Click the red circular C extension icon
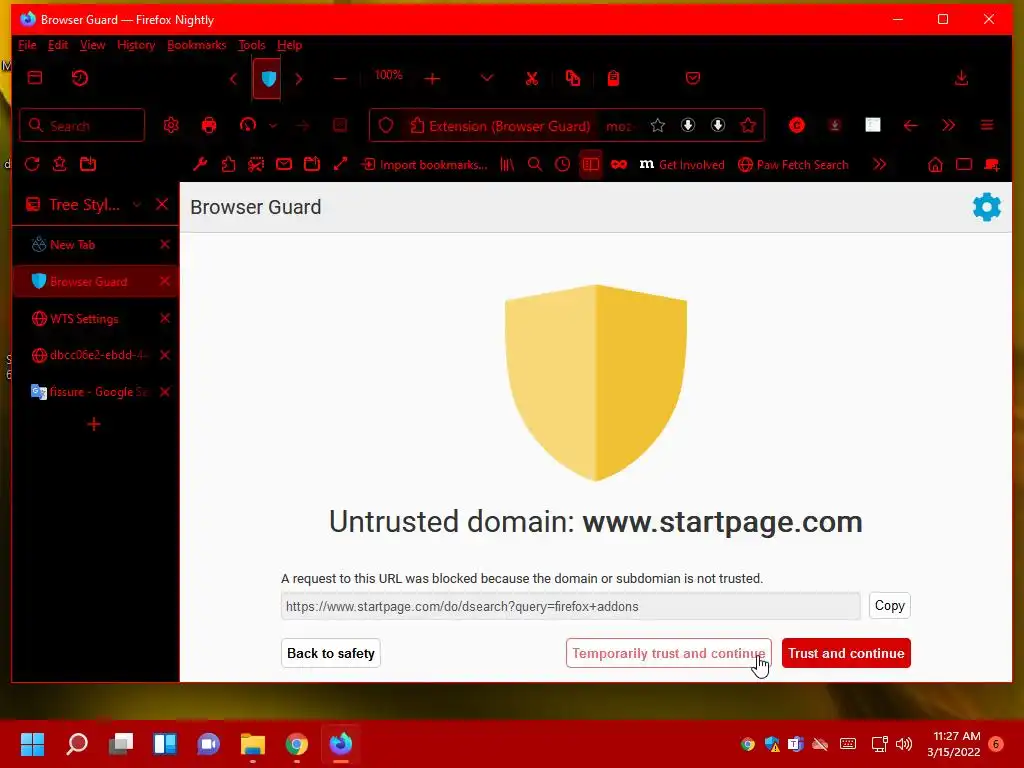 click(797, 125)
